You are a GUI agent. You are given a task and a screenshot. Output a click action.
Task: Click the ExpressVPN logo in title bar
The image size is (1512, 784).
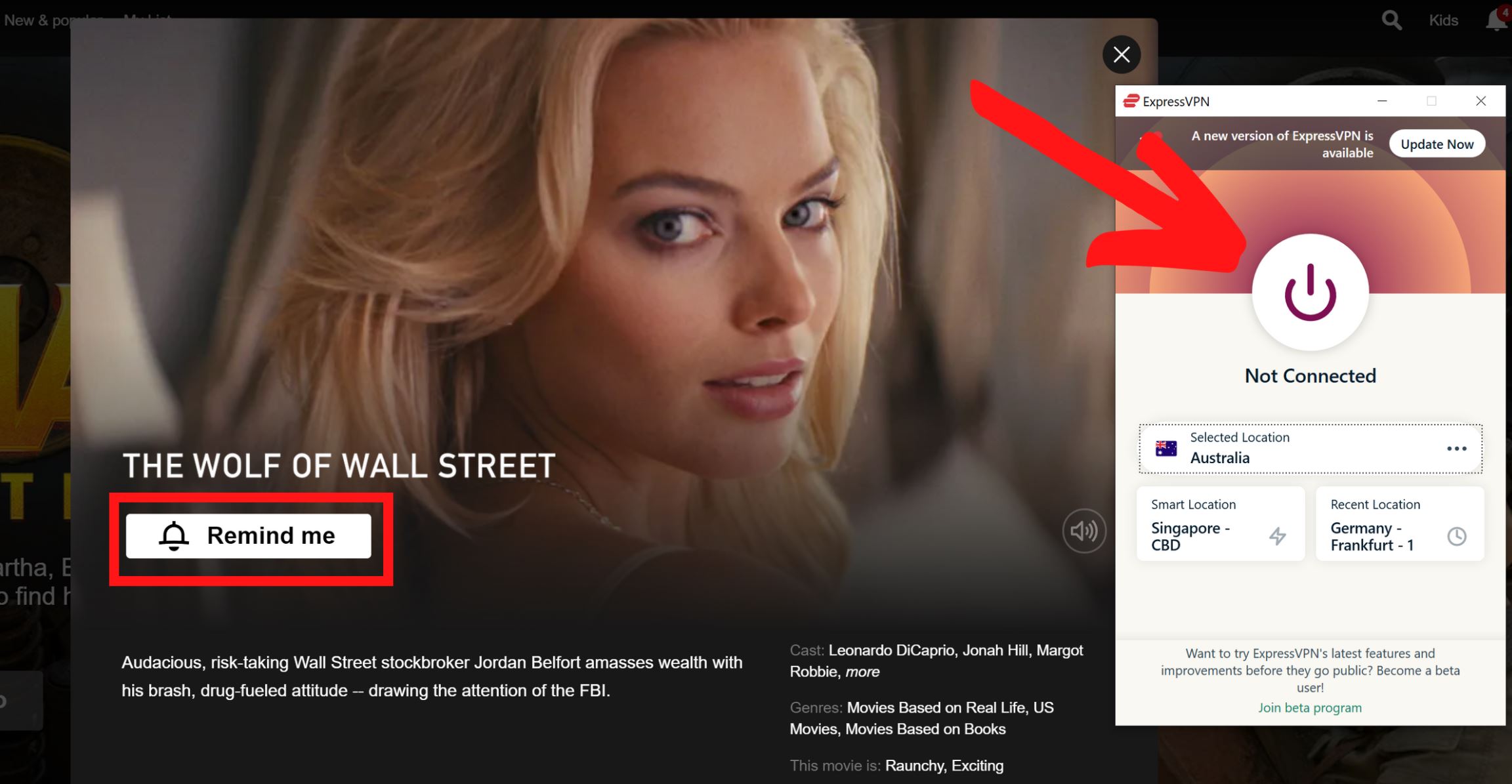pos(1131,101)
